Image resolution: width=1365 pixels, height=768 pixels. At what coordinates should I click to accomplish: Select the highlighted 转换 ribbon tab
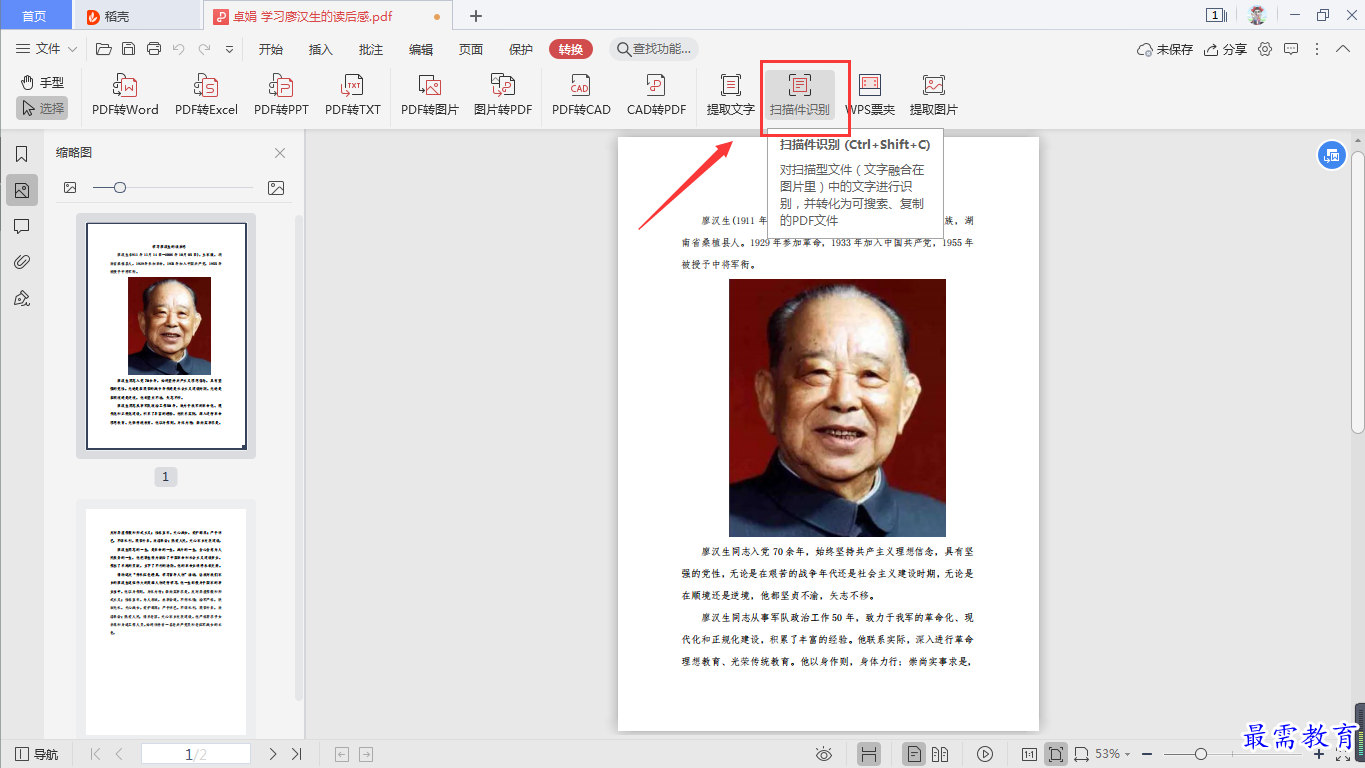coord(571,49)
